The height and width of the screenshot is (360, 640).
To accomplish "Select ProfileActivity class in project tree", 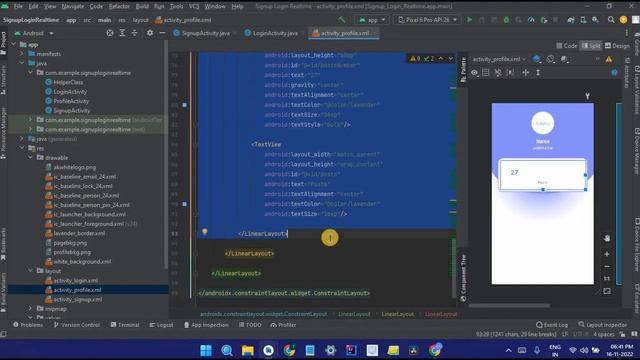I will pyautogui.click(x=71, y=101).
